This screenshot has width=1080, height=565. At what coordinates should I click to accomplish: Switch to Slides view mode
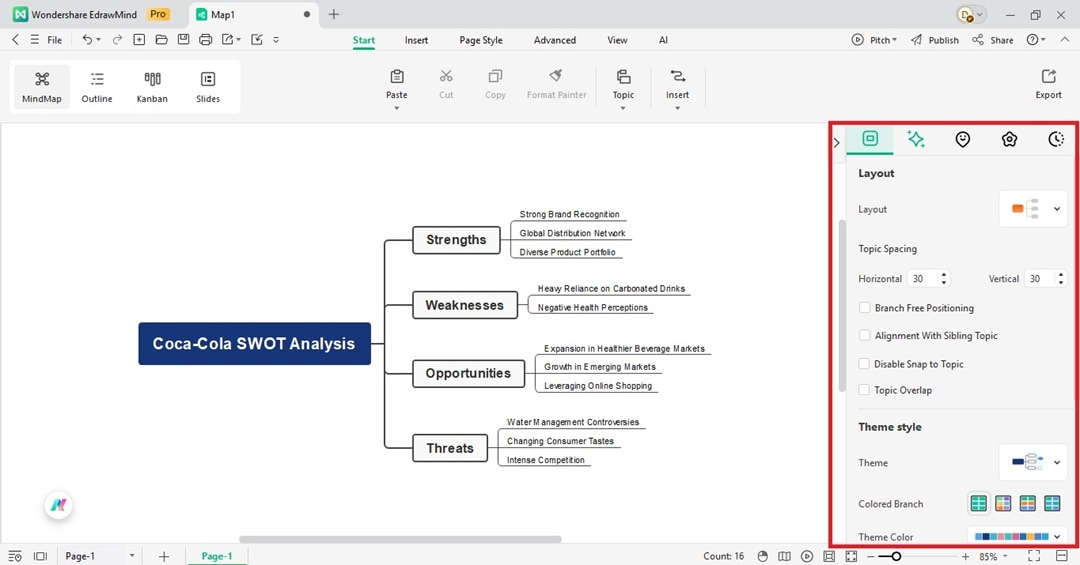pyautogui.click(x=208, y=87)
